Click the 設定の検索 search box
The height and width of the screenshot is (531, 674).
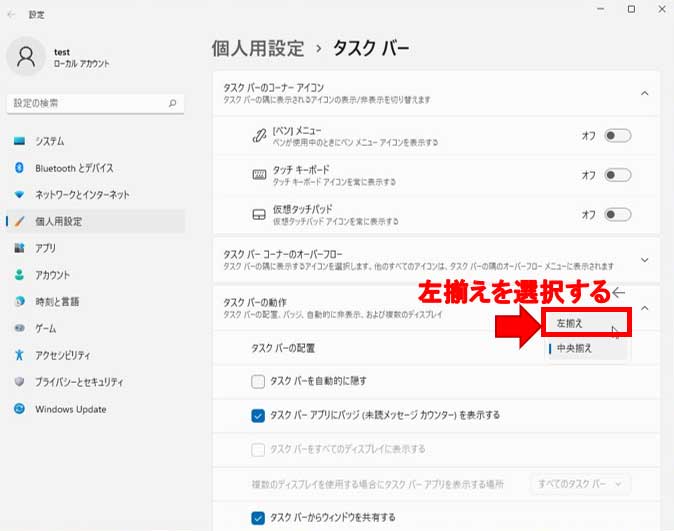(x=90, y=103)
